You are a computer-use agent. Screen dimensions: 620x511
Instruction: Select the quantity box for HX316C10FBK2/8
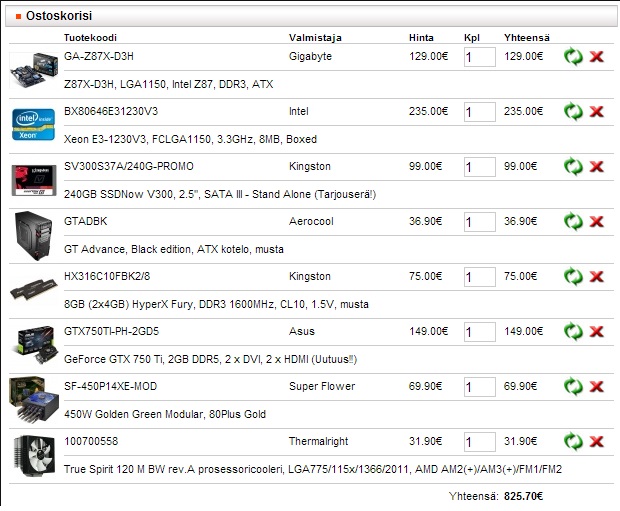pos(480,277)
